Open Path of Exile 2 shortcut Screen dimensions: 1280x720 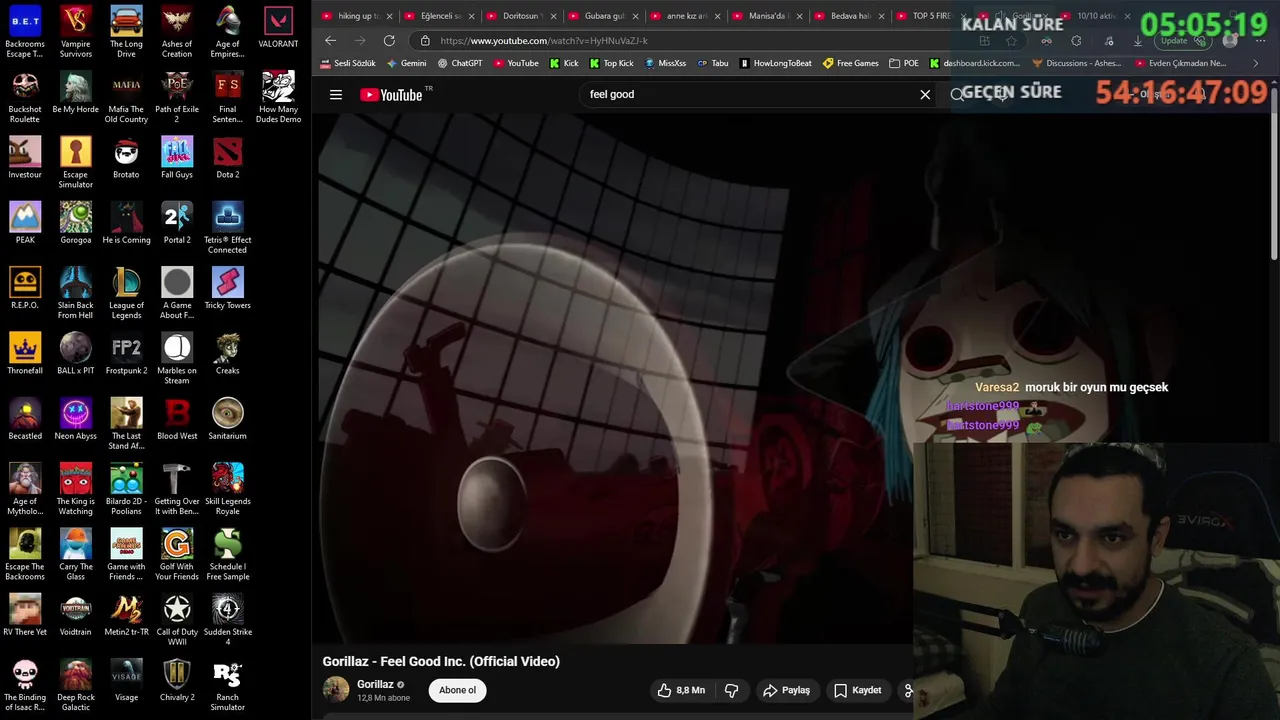(x=177, y=97)
